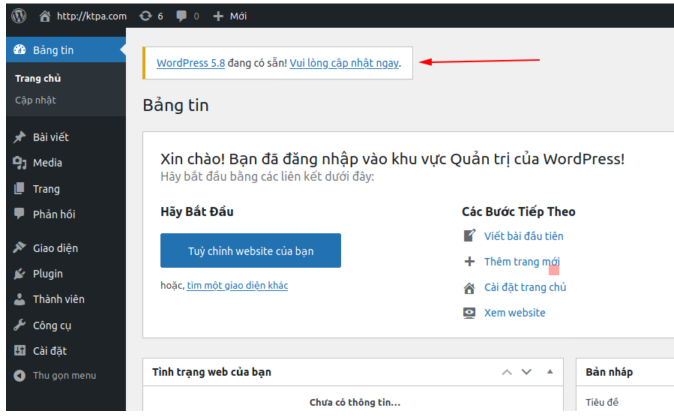Viewport: 674px width, 419px height.
Task: Click tìm một giao diện khác link
Action: pyautogui.click(x=237, y=285)
